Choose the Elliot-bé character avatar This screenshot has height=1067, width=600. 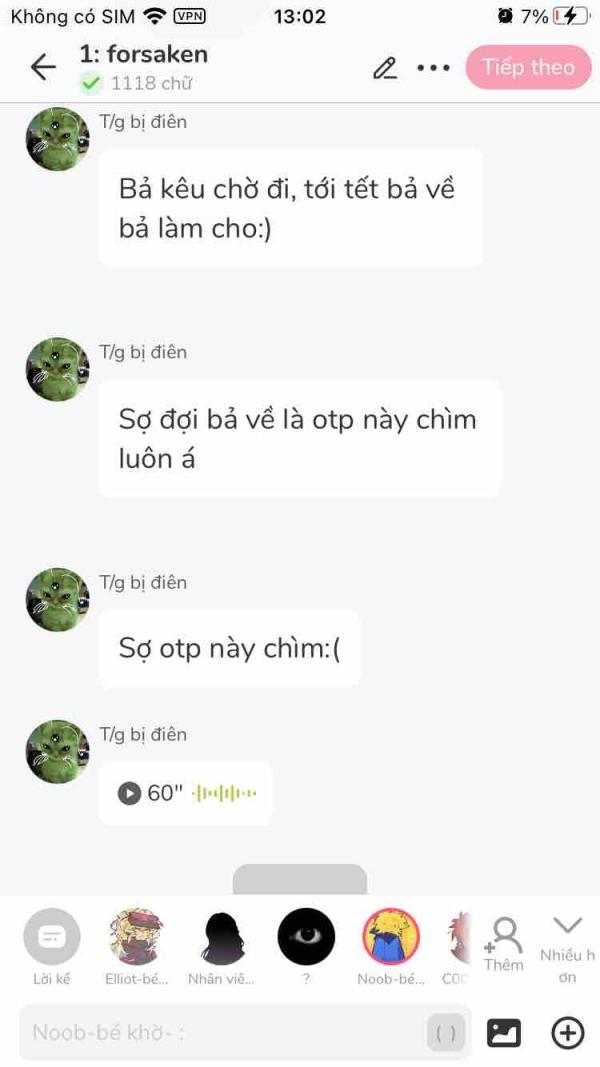coord(136,937)
